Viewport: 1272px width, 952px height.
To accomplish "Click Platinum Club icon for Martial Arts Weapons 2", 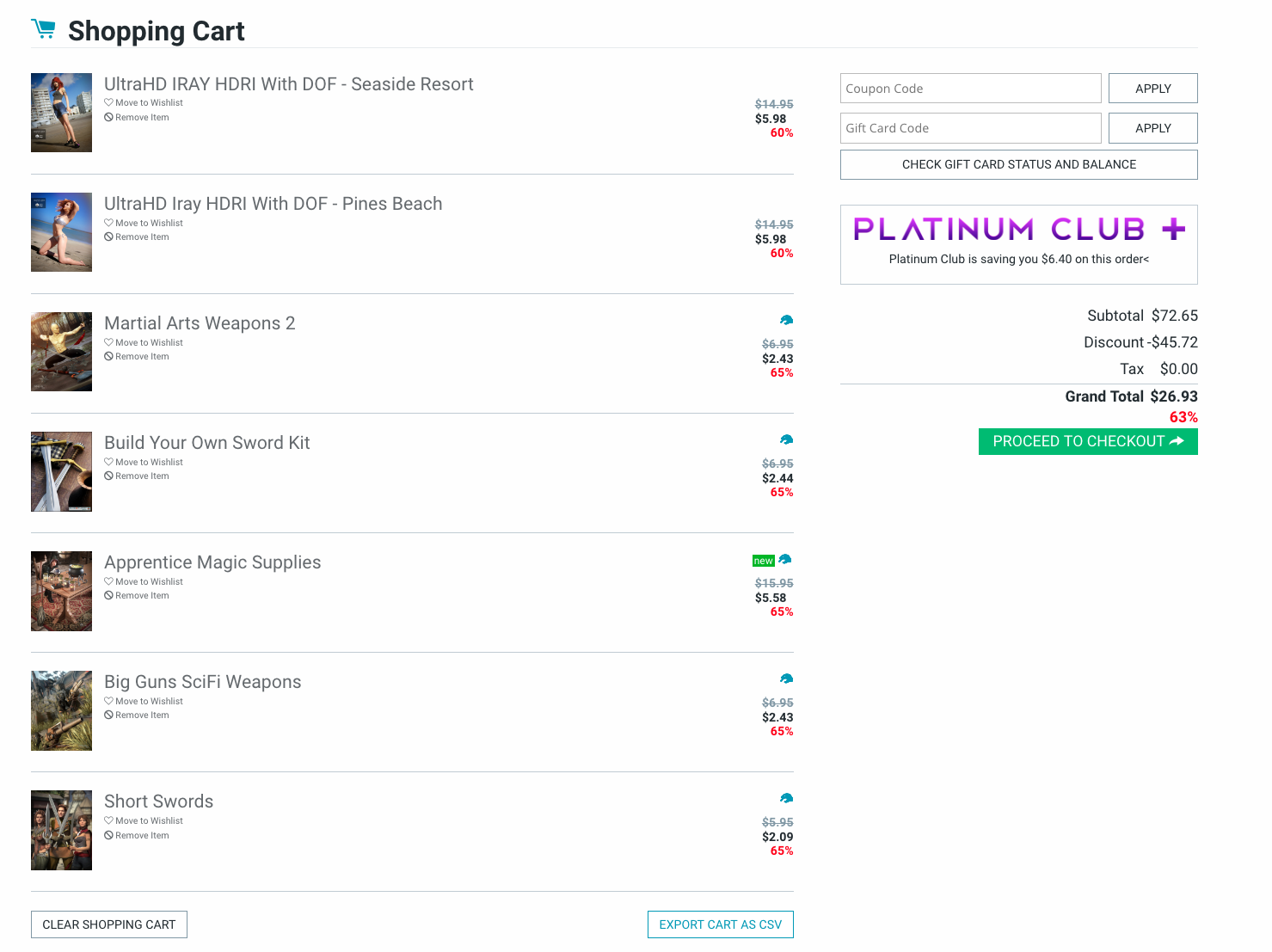I will coord(786,321).
